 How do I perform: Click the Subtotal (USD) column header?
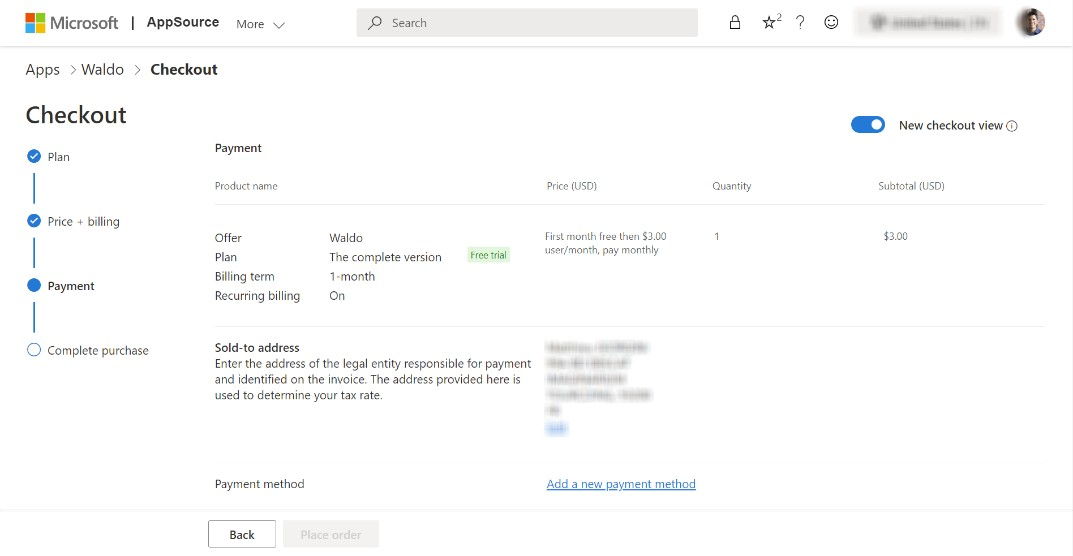[x=912, y=186]
